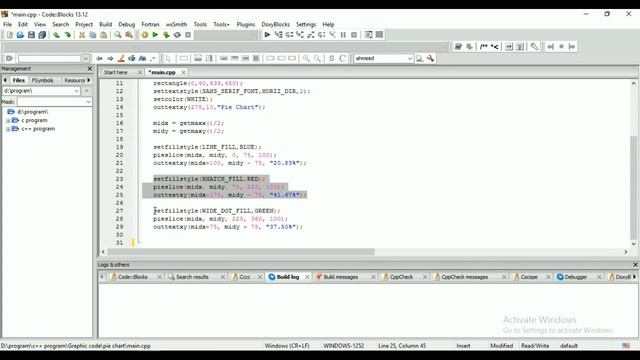Open the Mask dropdown in Management panel
This screenshot has height=360, width=640.
pyautogui.click(x=88, y=102)
